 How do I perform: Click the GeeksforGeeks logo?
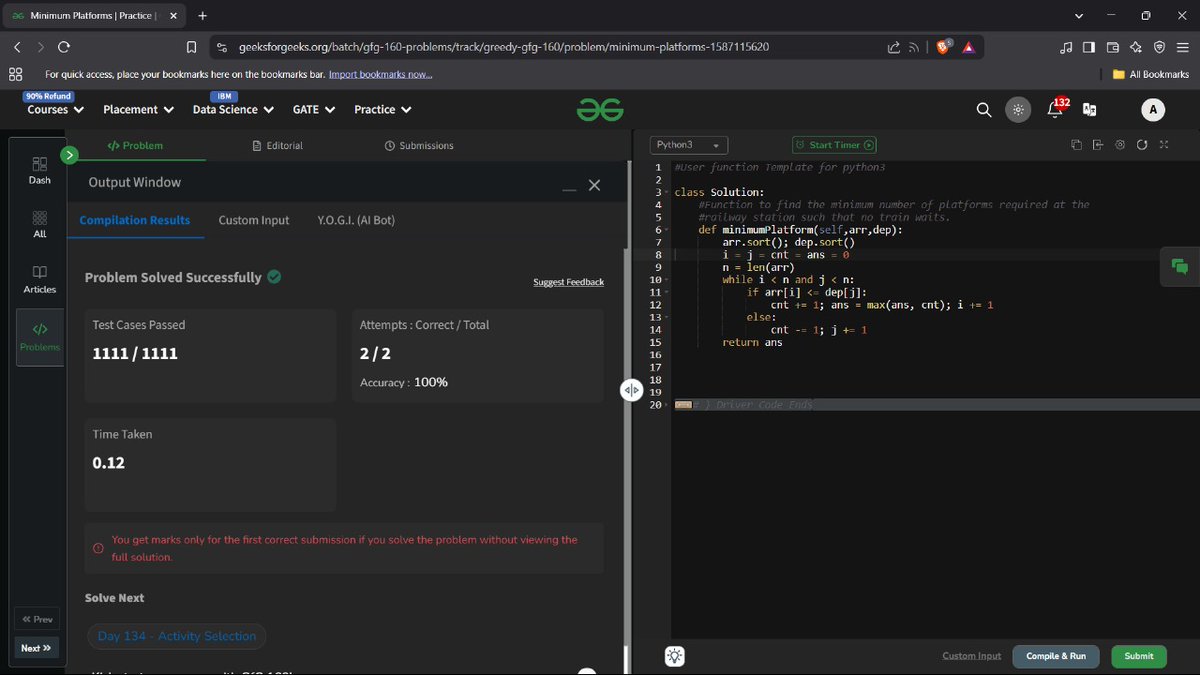coord(600,110)
